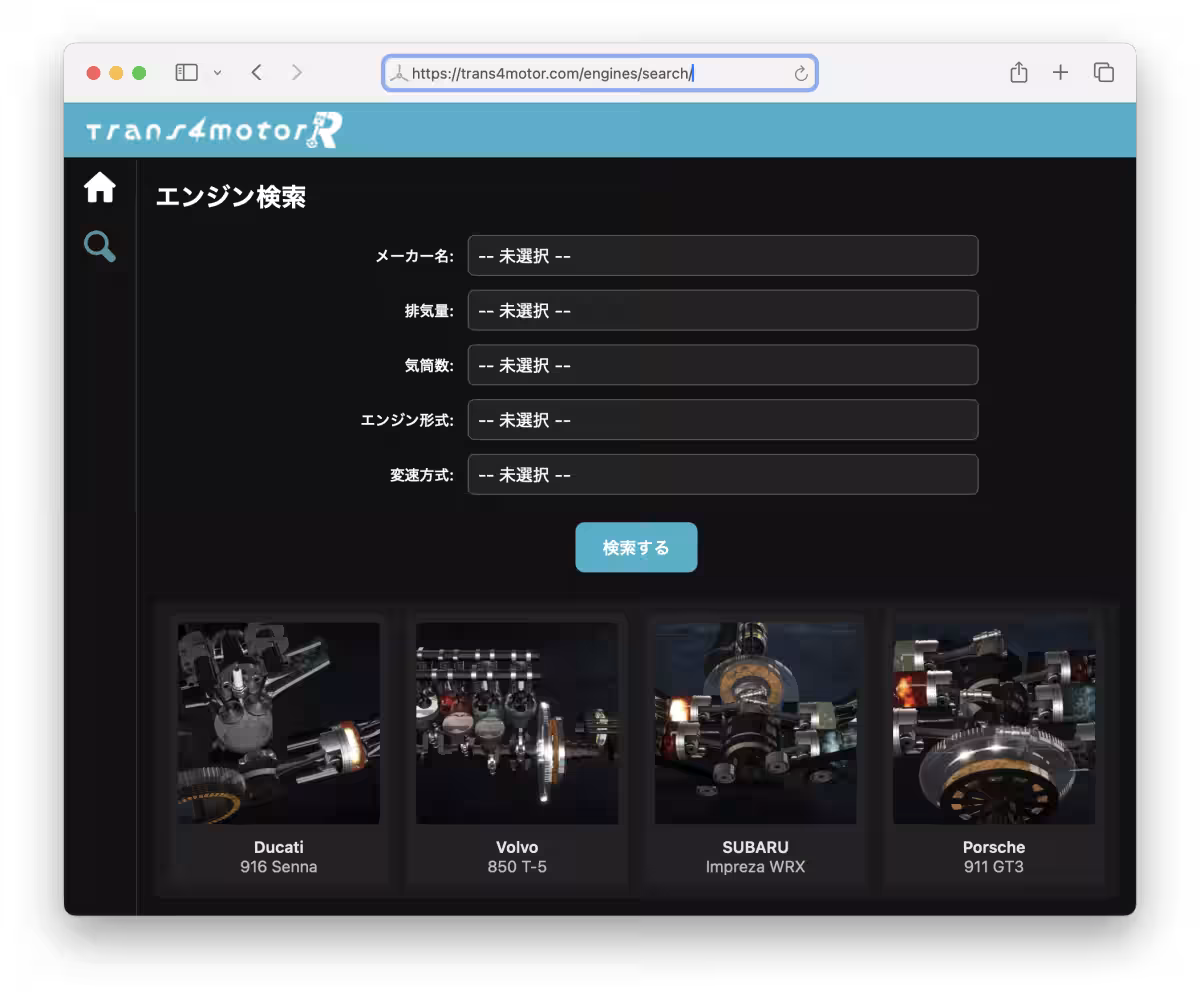Click the browser address bar
The height and width of the screenshot is (1000, 1200).
click(598, 72)
